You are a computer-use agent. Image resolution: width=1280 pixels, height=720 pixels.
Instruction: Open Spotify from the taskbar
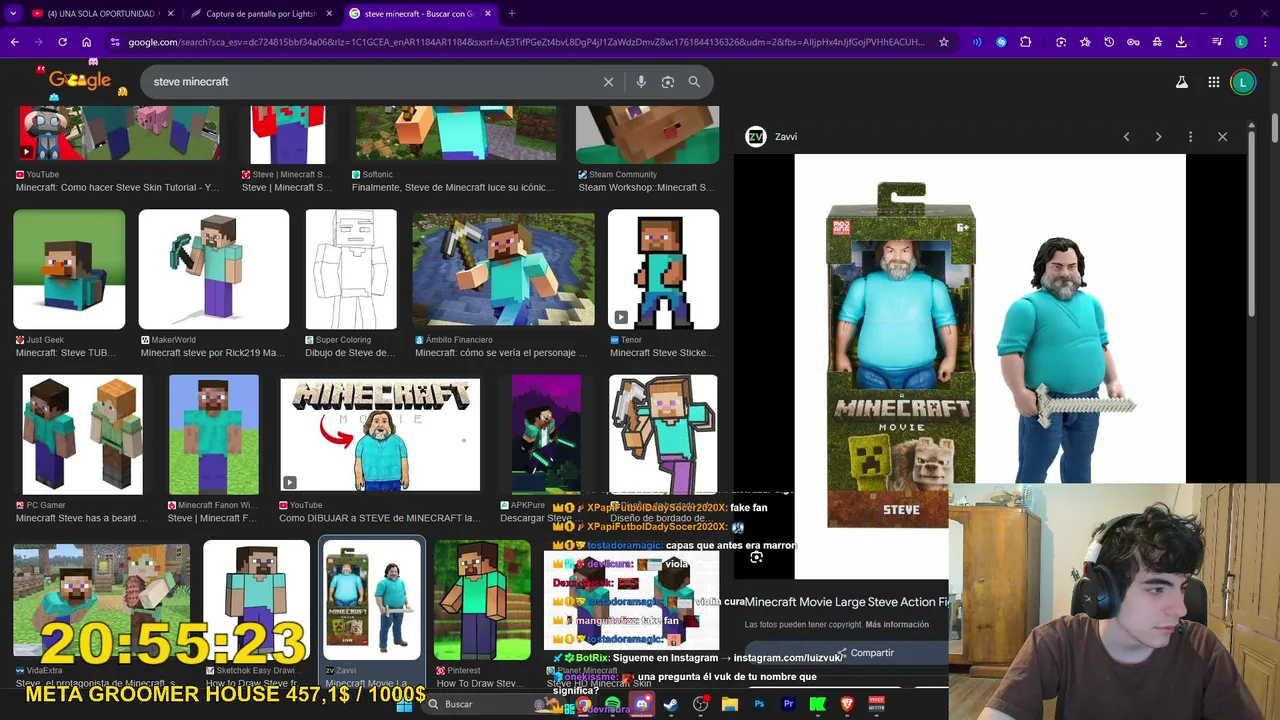point(612,705)
